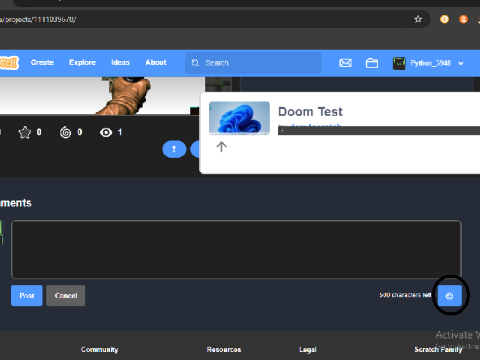Expand the Python_3948 account dropdown
Viewport: 480px width, 360px height.
[461, 63]
